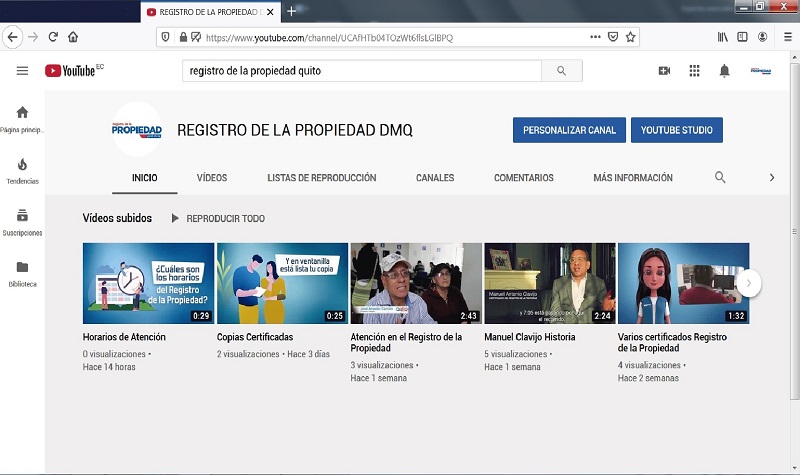The image size is (800, 475).
Task: Click PERSONALIZAR CANAL button
Action: 569,130
